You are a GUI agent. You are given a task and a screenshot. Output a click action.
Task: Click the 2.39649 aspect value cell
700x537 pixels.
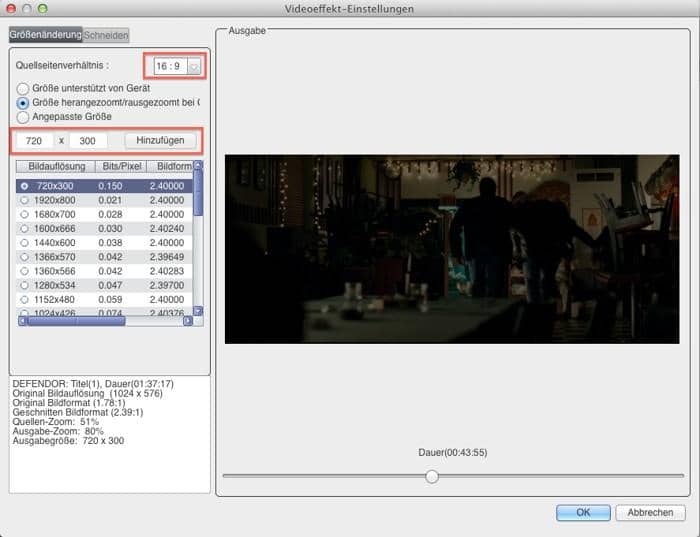coord(167,257)
